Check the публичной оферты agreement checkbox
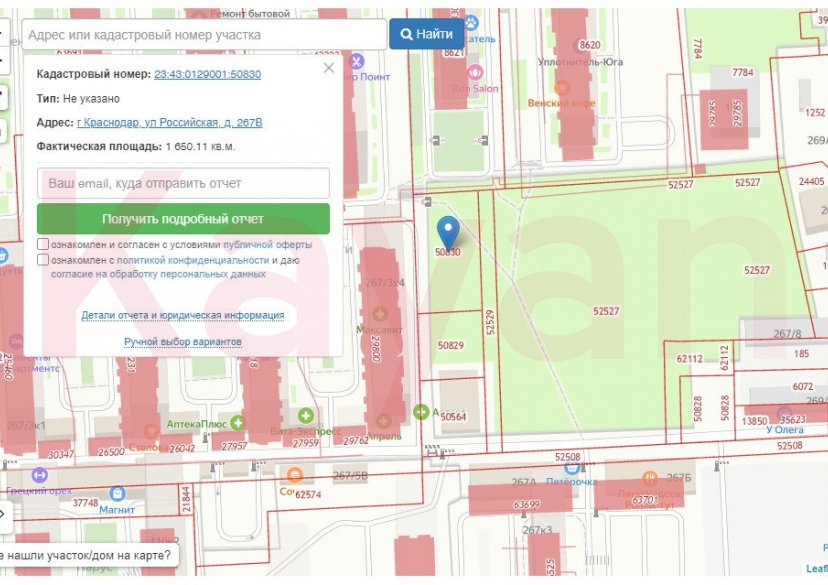Screen dimensions: 828x585 click(x=43, y=244)
